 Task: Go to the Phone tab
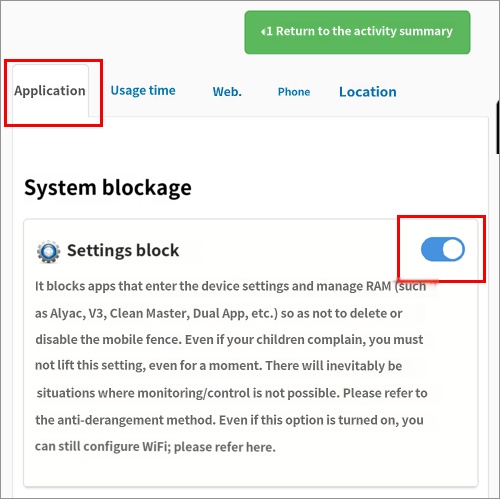(x=294, y=92)
